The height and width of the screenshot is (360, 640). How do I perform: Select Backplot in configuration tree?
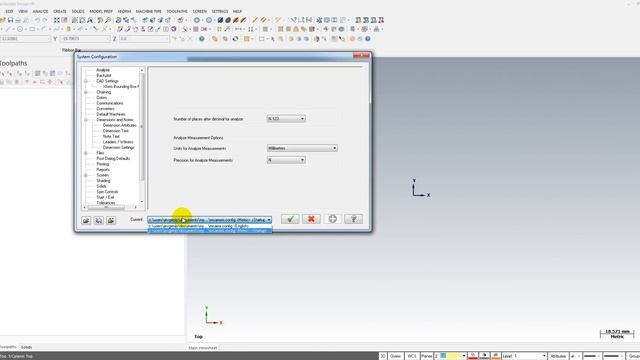(x=104, y=76)
